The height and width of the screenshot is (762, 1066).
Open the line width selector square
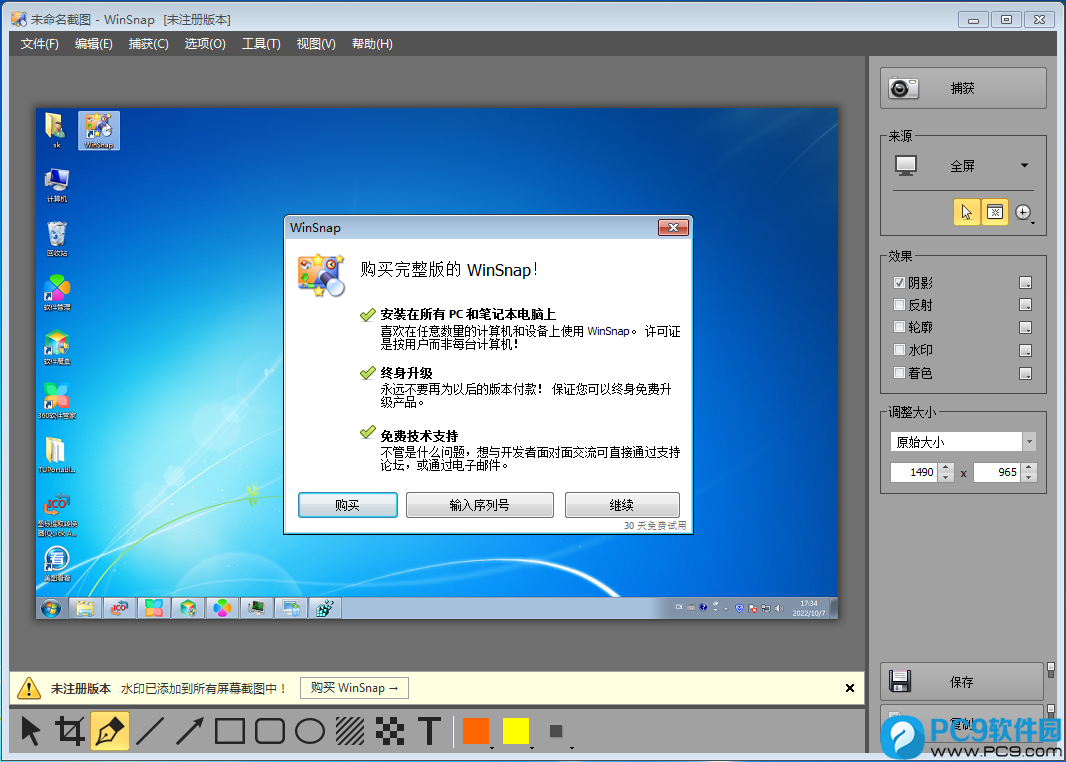(x=556, y=731)
